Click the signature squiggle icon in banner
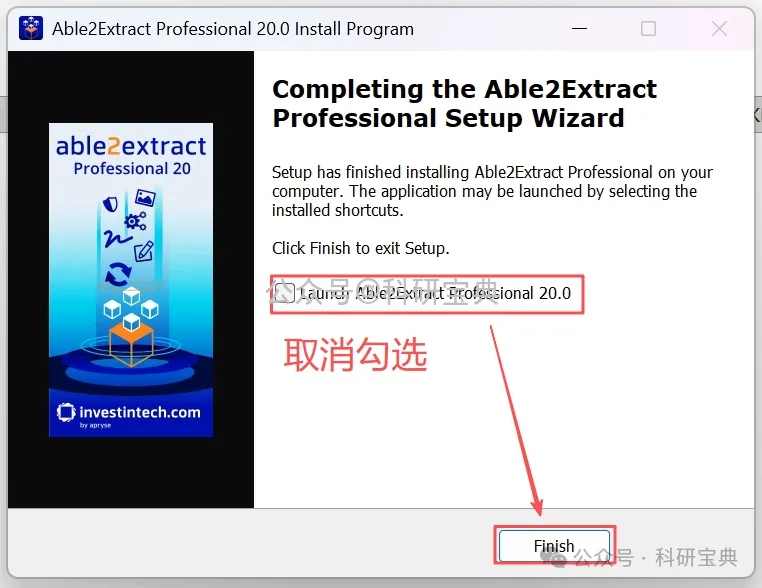 click(x=117, y=239)
